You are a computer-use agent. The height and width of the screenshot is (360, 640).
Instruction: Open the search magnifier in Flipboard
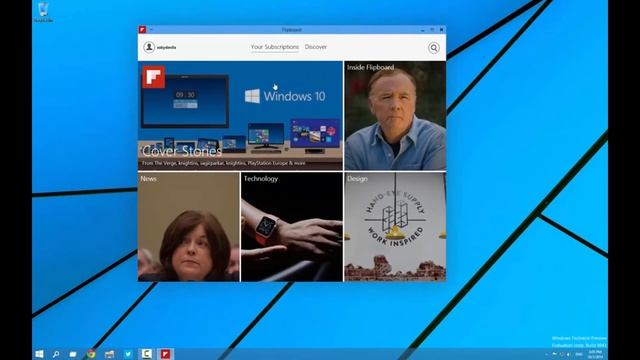[x=434, y=48]
